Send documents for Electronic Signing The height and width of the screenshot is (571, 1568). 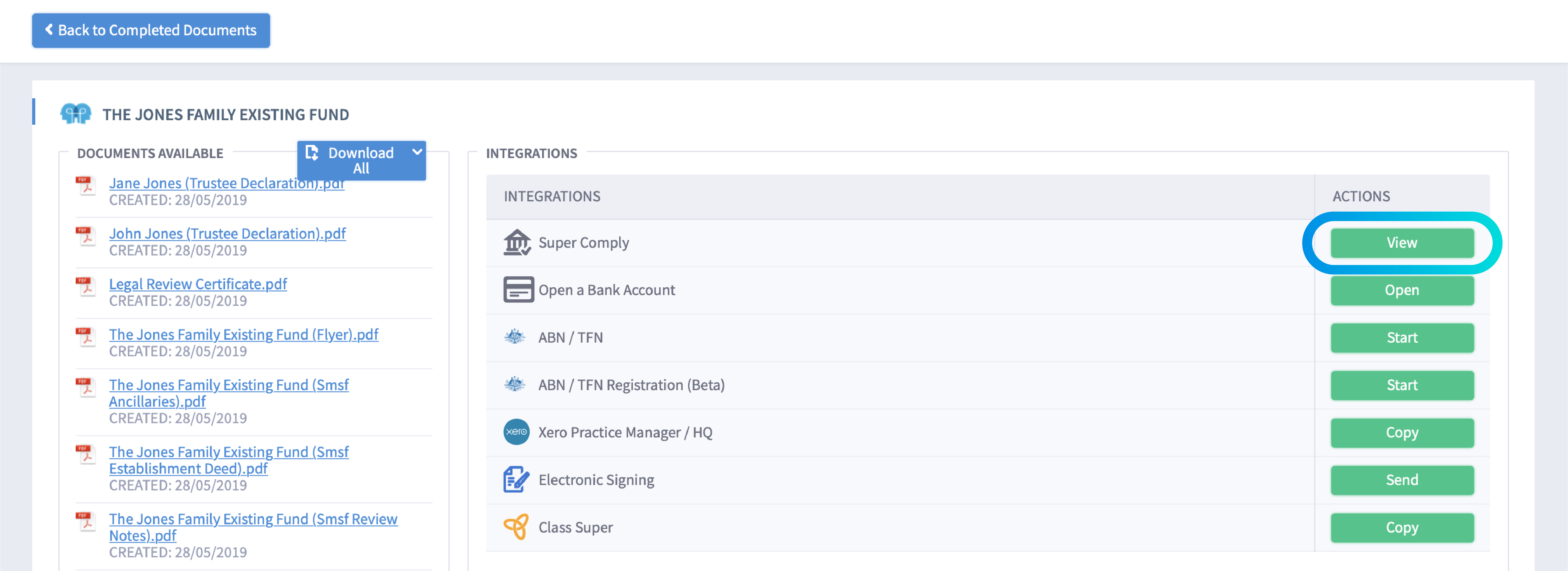pos(1402,480)
